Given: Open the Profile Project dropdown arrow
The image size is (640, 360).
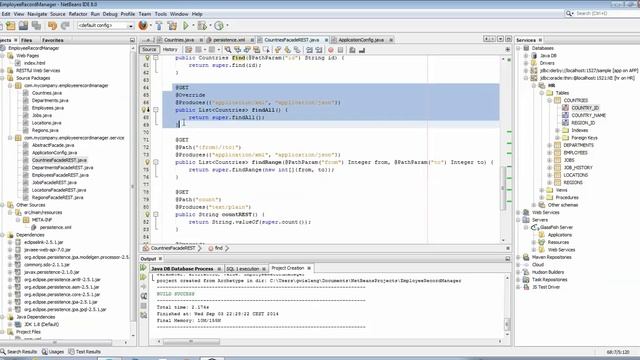Looking at the screenshot, I should [x=227, y=26].
